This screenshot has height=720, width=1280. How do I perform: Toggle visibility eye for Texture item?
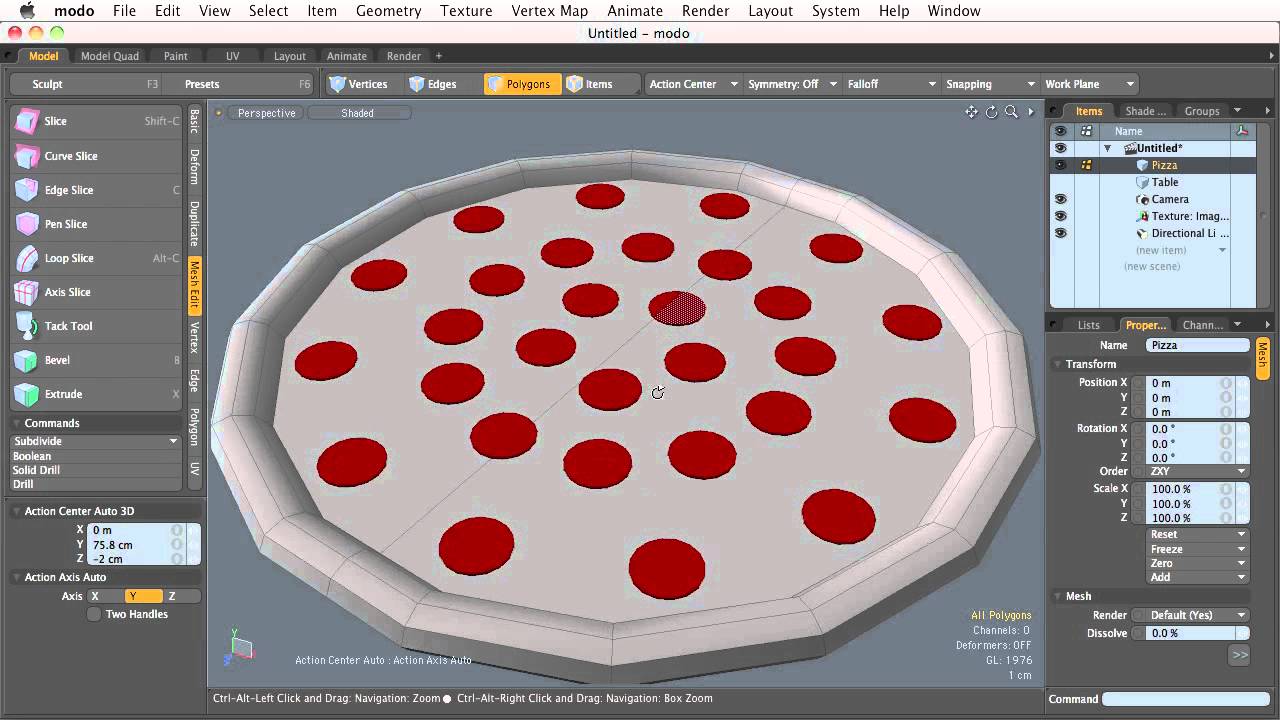(x=1060, y=216)
